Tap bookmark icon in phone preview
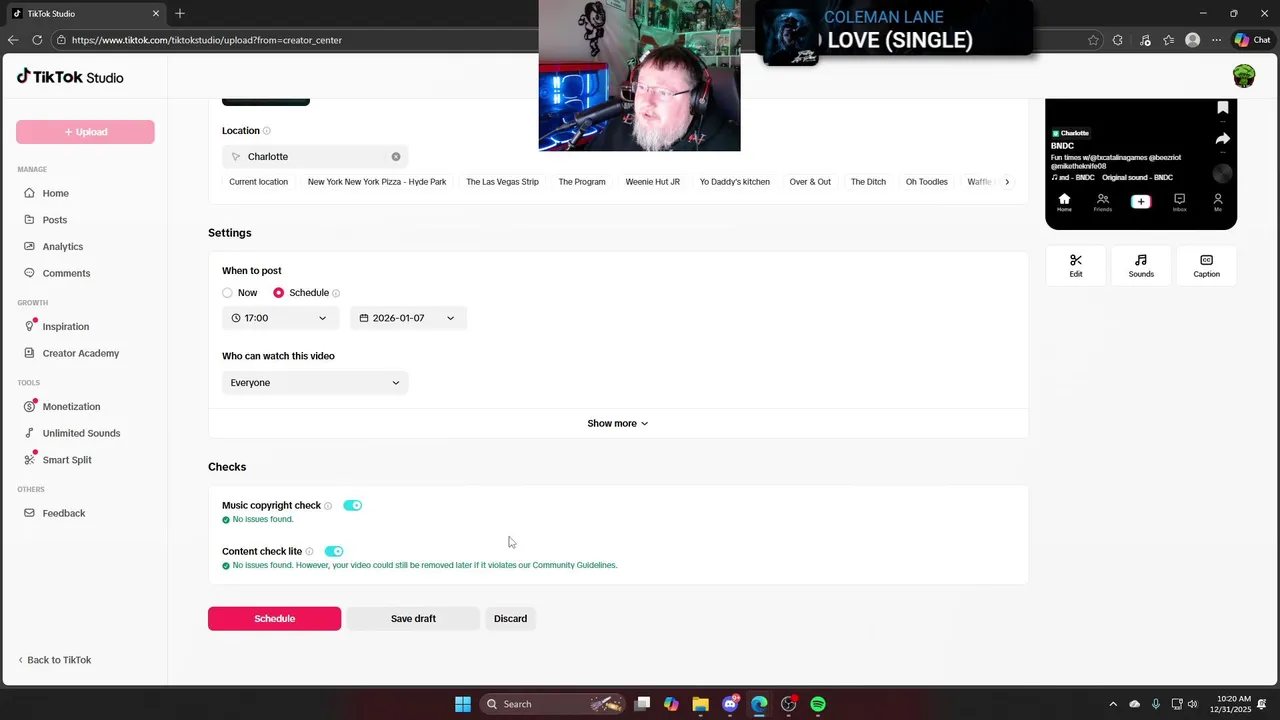1280x720 pixels. click(x=1222, y=108)
